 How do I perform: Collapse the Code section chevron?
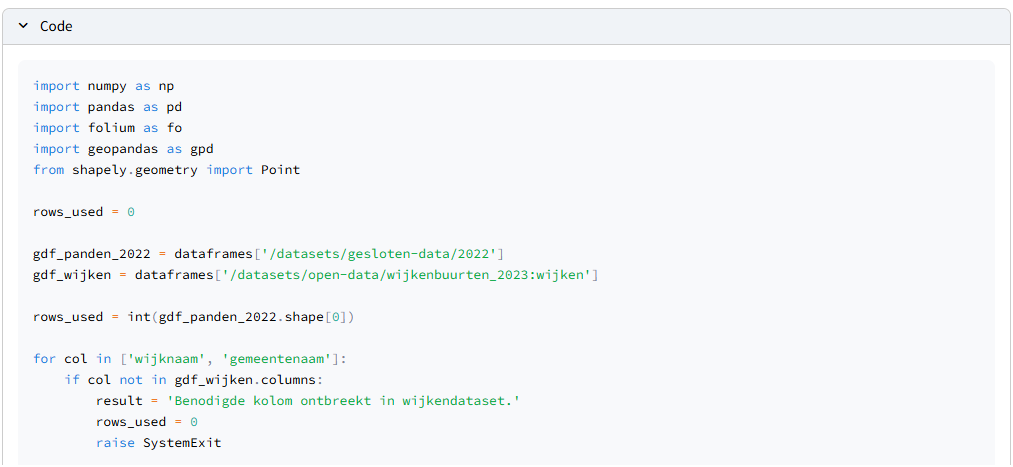pos(23,26)
